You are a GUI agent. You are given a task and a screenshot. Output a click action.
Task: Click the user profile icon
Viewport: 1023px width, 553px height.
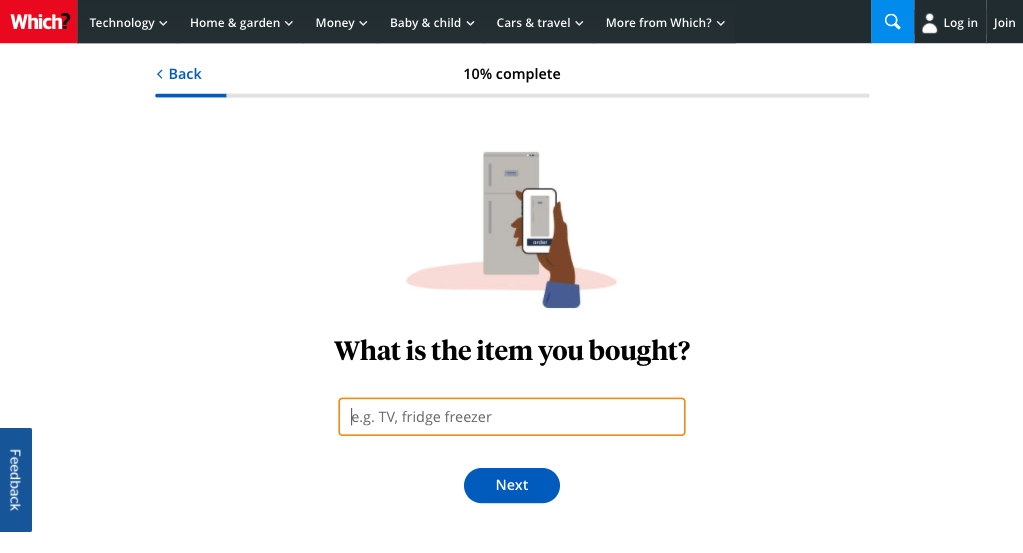point(929,23)
